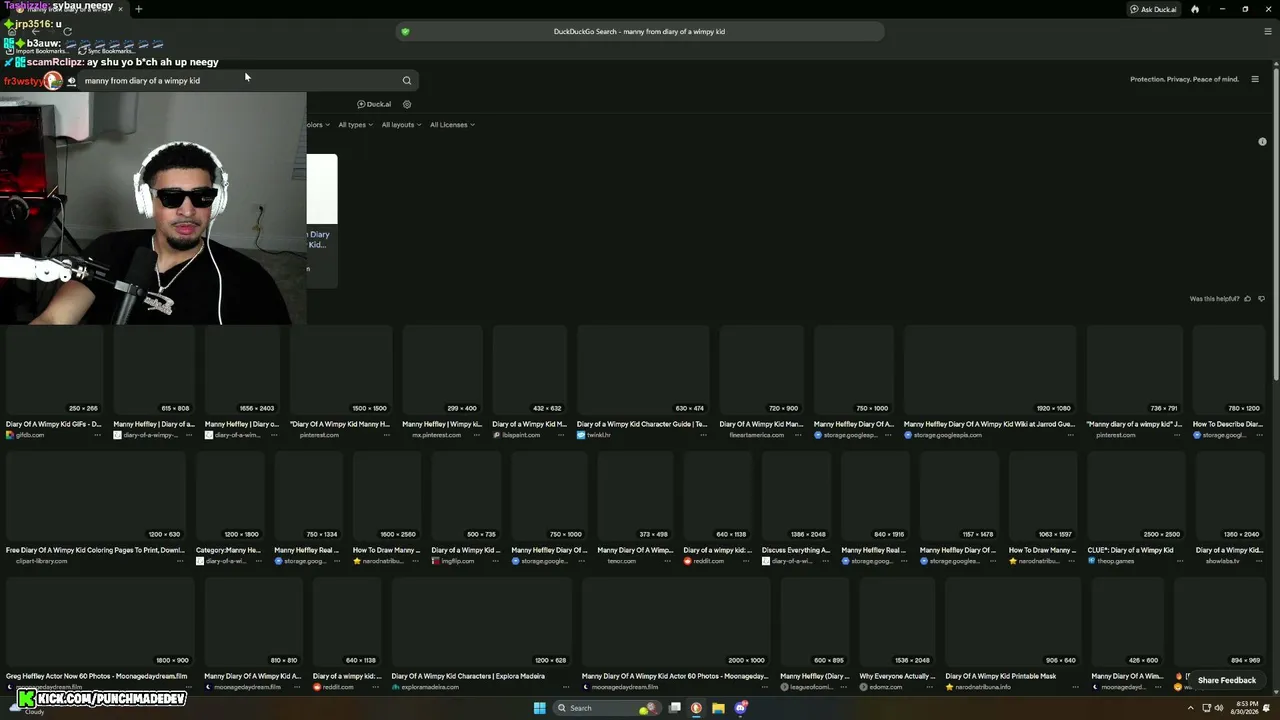Open the Share Feedback button

(1226, 680)
